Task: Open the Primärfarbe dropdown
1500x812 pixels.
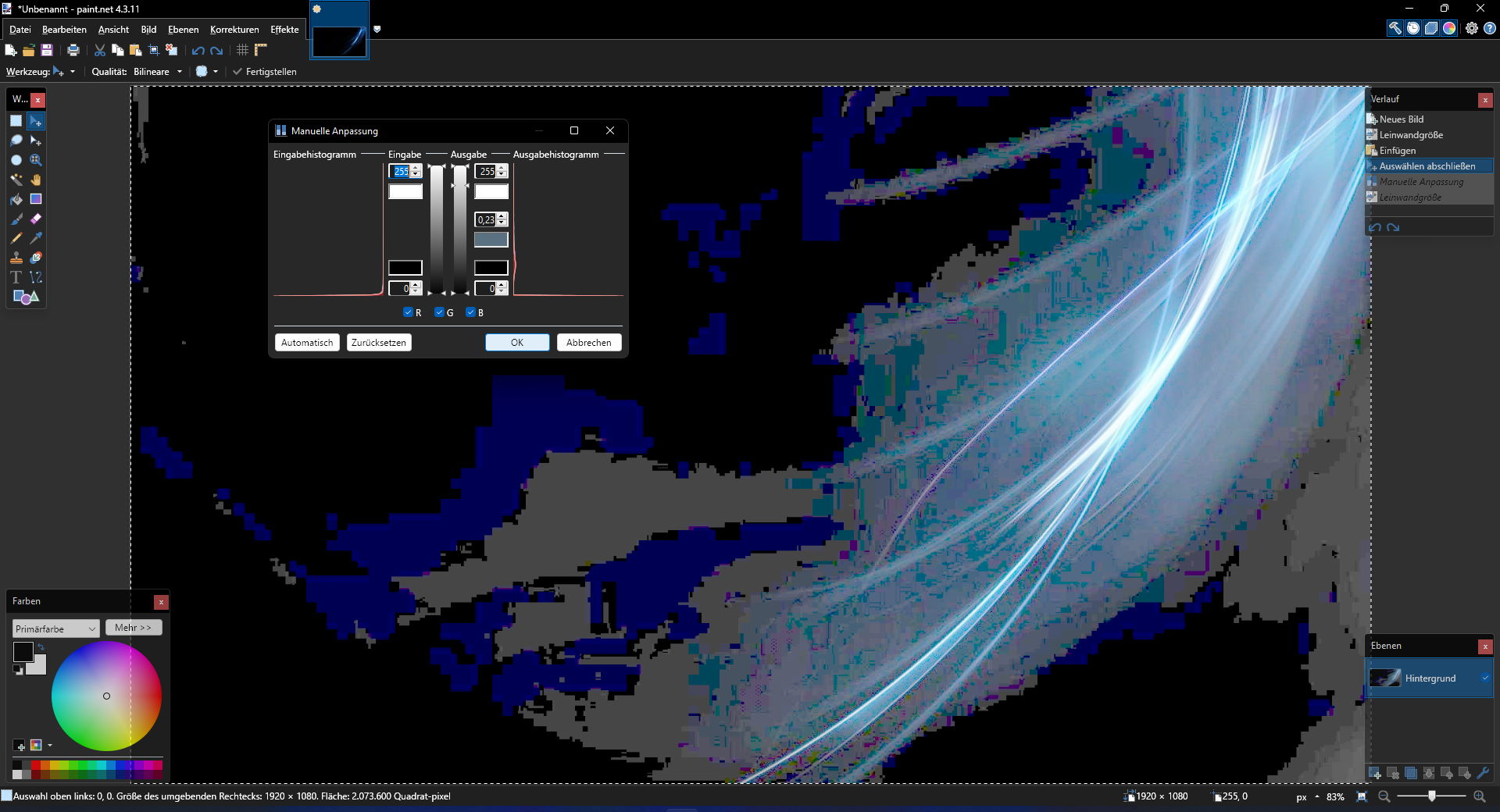Action: (x=55, y=629)
